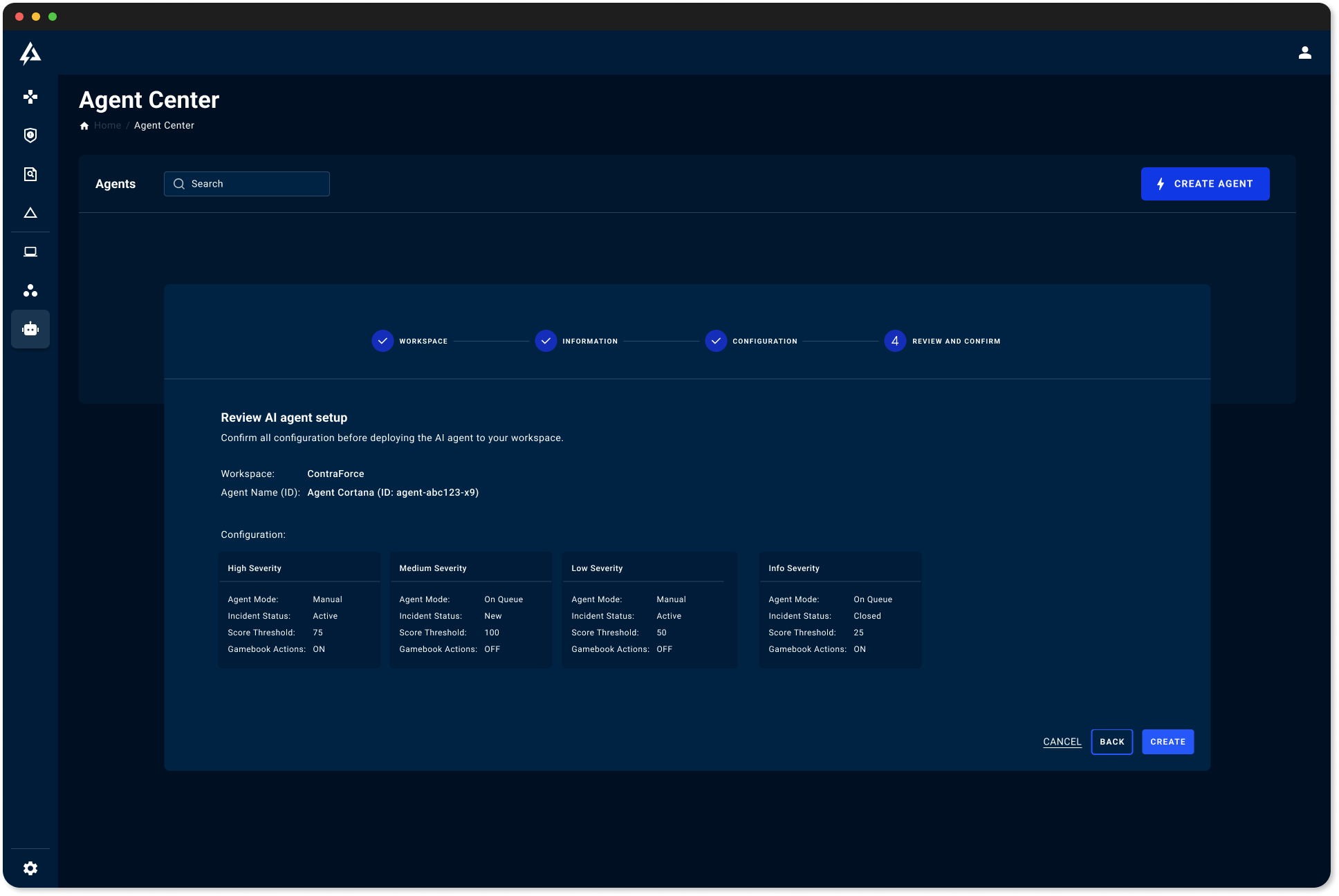Return to the Configuration step
The width and height of the screenshot is (1339, 896).
tap(716, 341)
